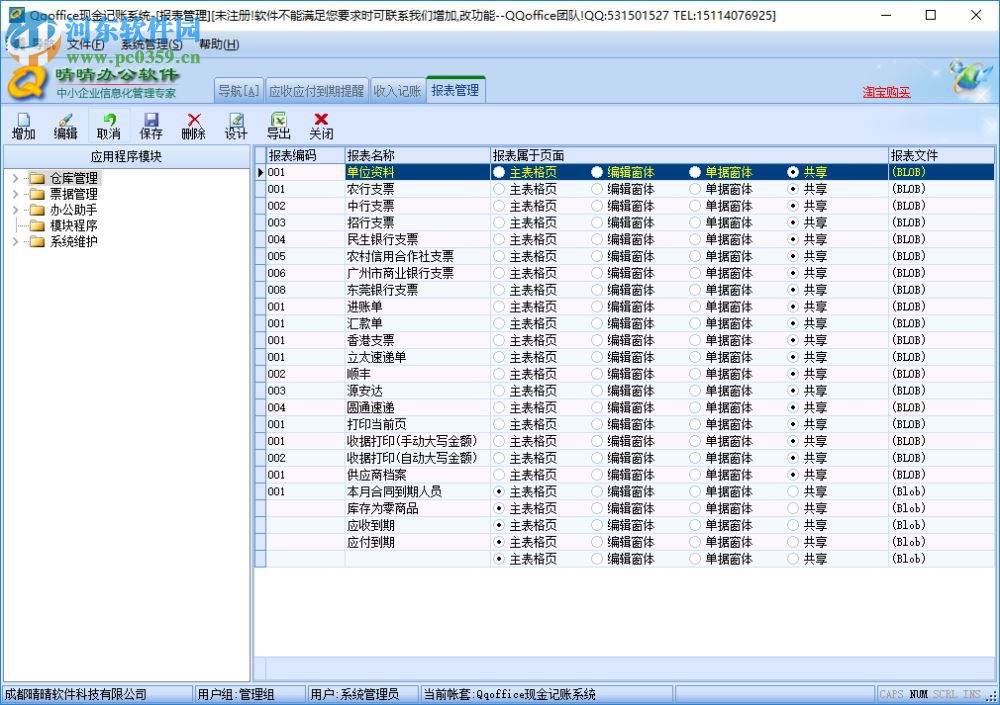
Task: Click the 删除 icon to delete a record
Action: [x=193, y=125]
